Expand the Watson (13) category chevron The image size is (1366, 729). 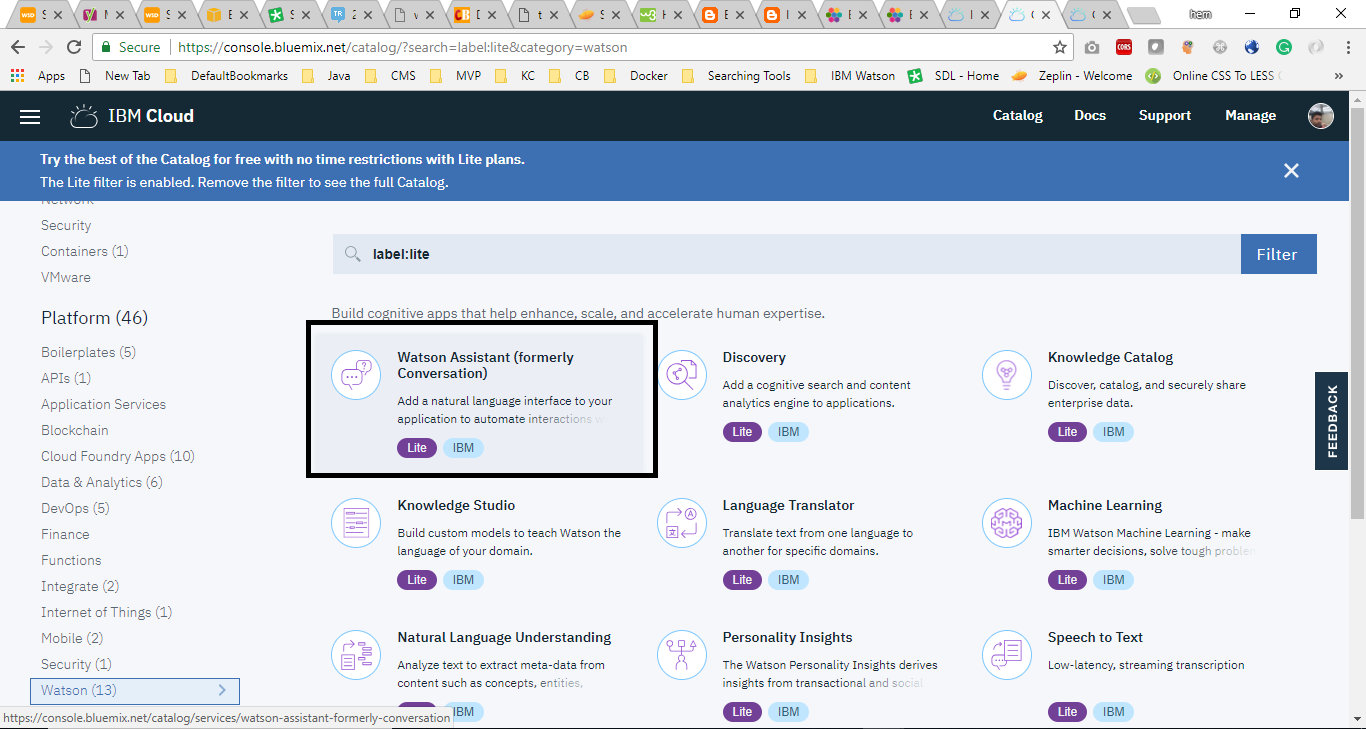tap(222, 690)
